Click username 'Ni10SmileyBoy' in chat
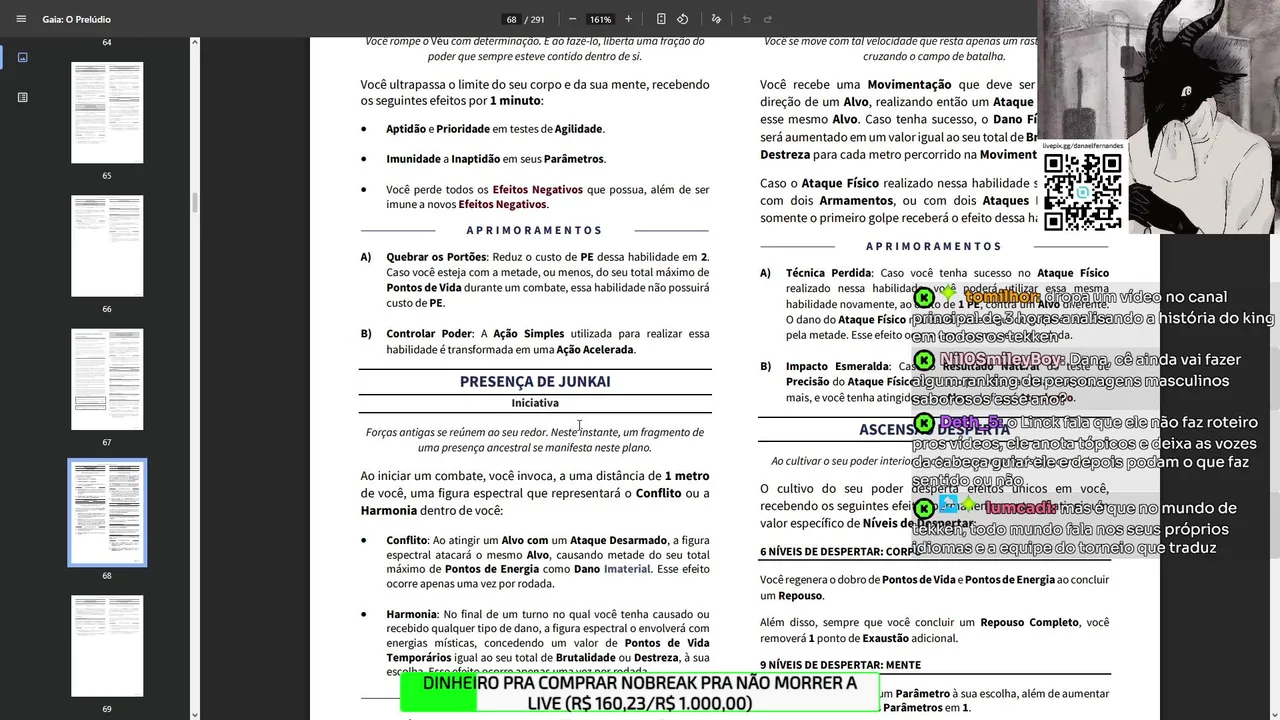This screenshot has height=720, width=1280. [x=1001, y=360]
